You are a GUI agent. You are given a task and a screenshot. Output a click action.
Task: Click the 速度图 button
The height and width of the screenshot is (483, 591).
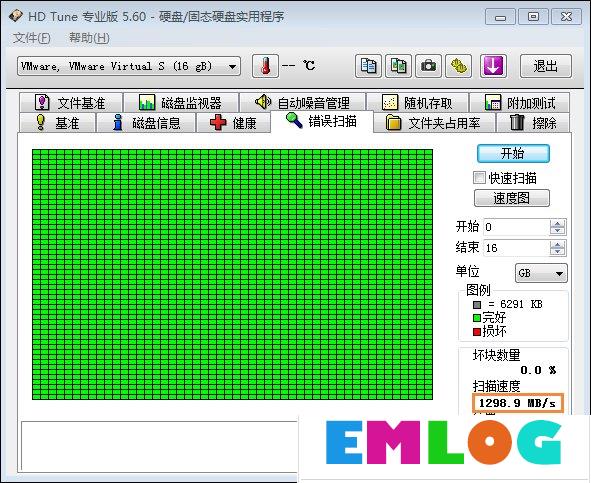tap(511, 198)
